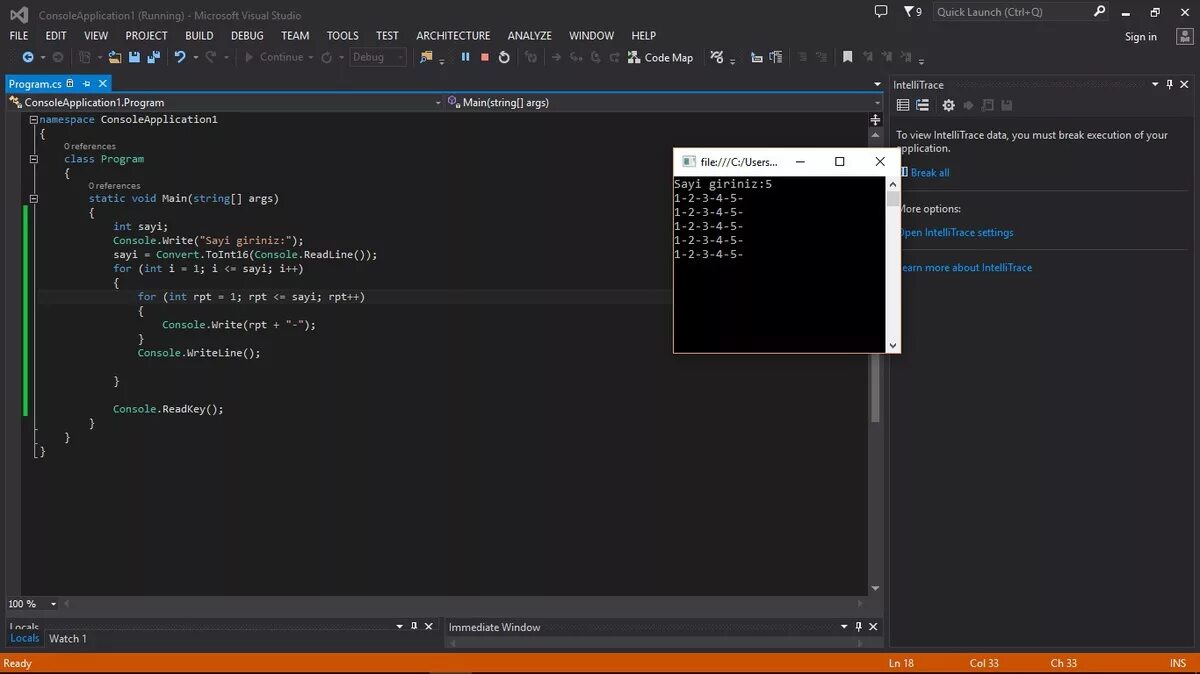Viewport: 1200px width, 674px height.
Task: Open the WINDOW menu
Action: pyautogui.click(x=592, y=35)
